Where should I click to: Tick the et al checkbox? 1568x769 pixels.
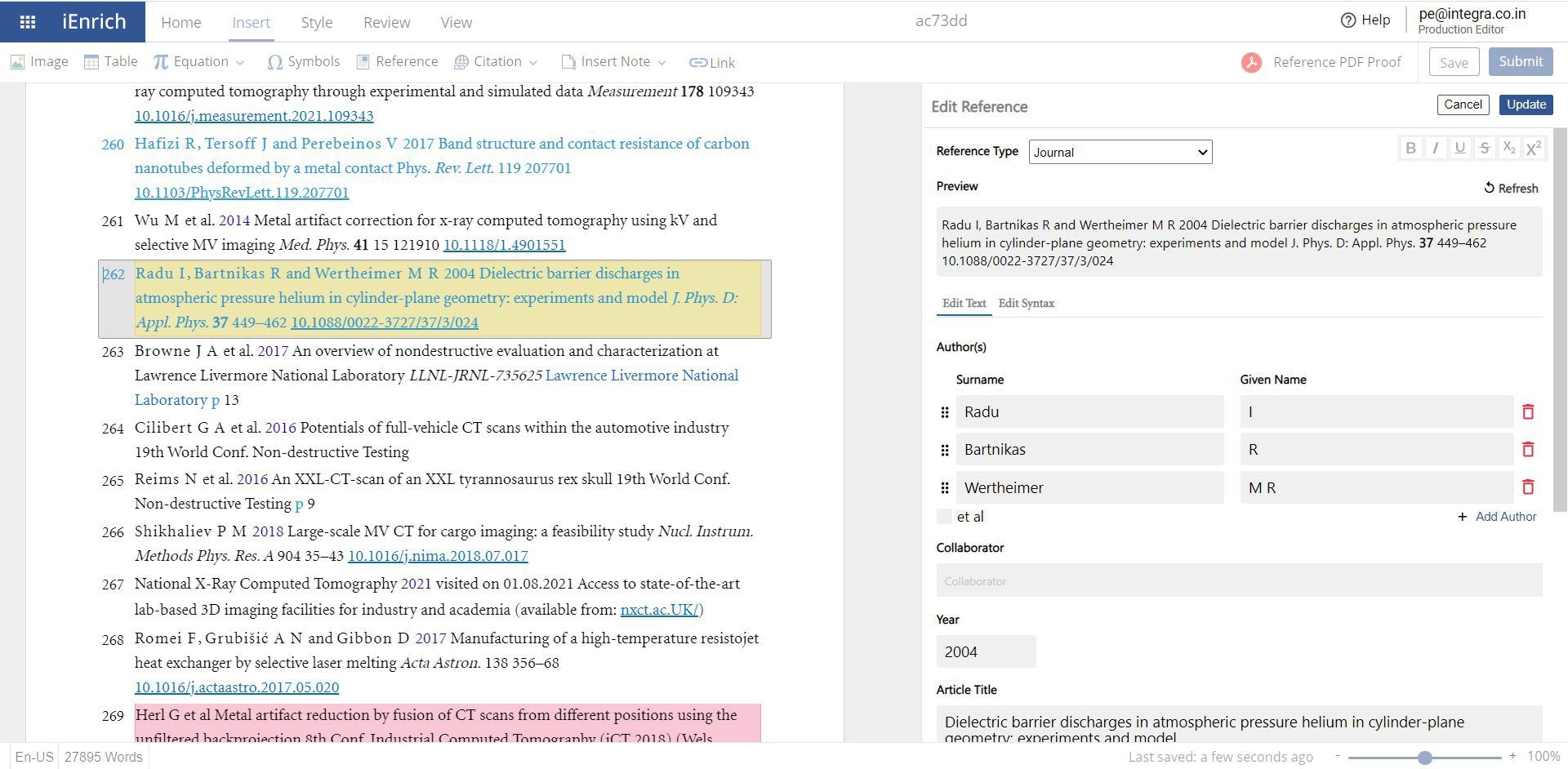[945, 517]
